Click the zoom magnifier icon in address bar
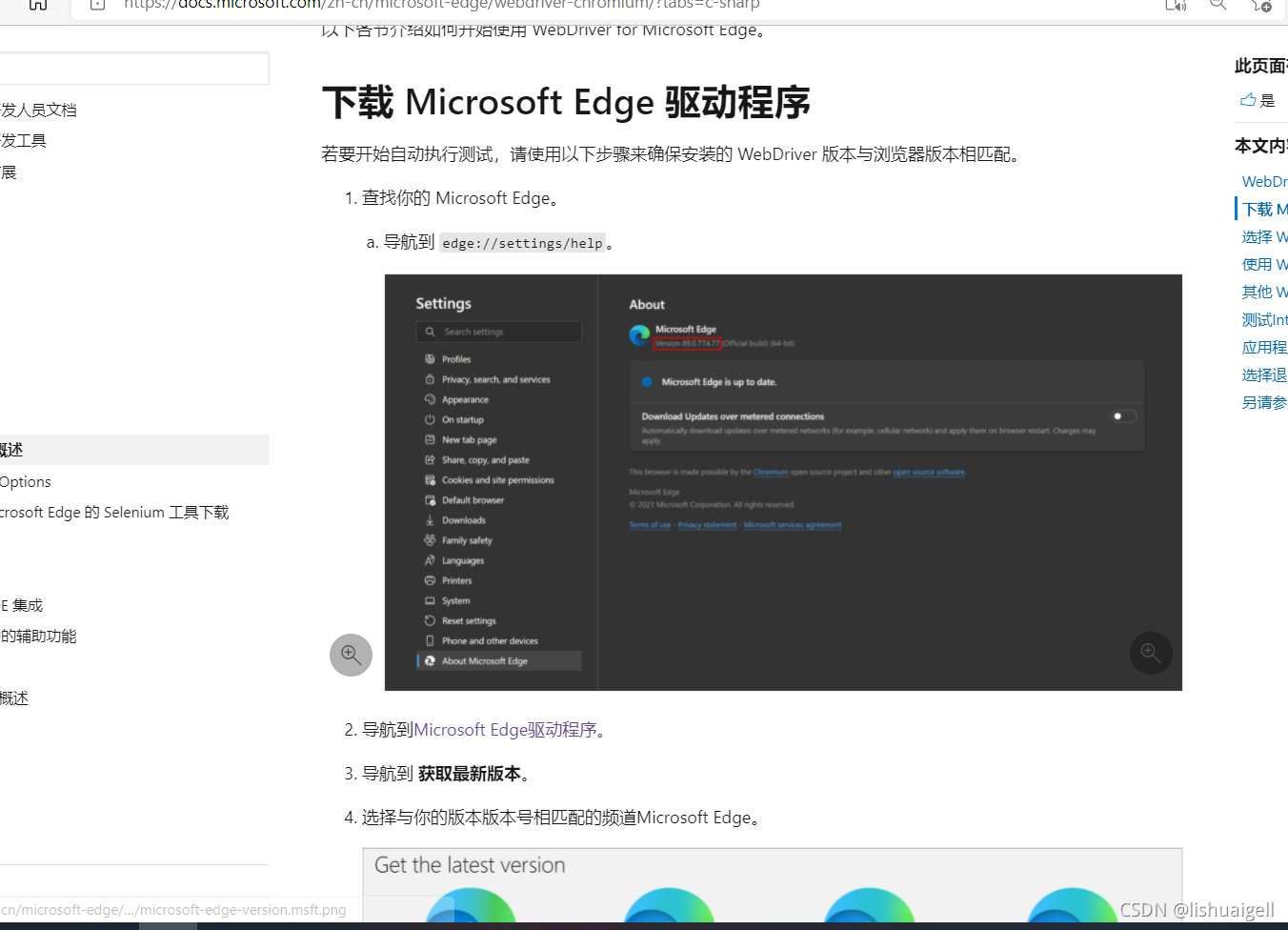Viewport: 1288px width, 930px height. [x=1218, y=5]
